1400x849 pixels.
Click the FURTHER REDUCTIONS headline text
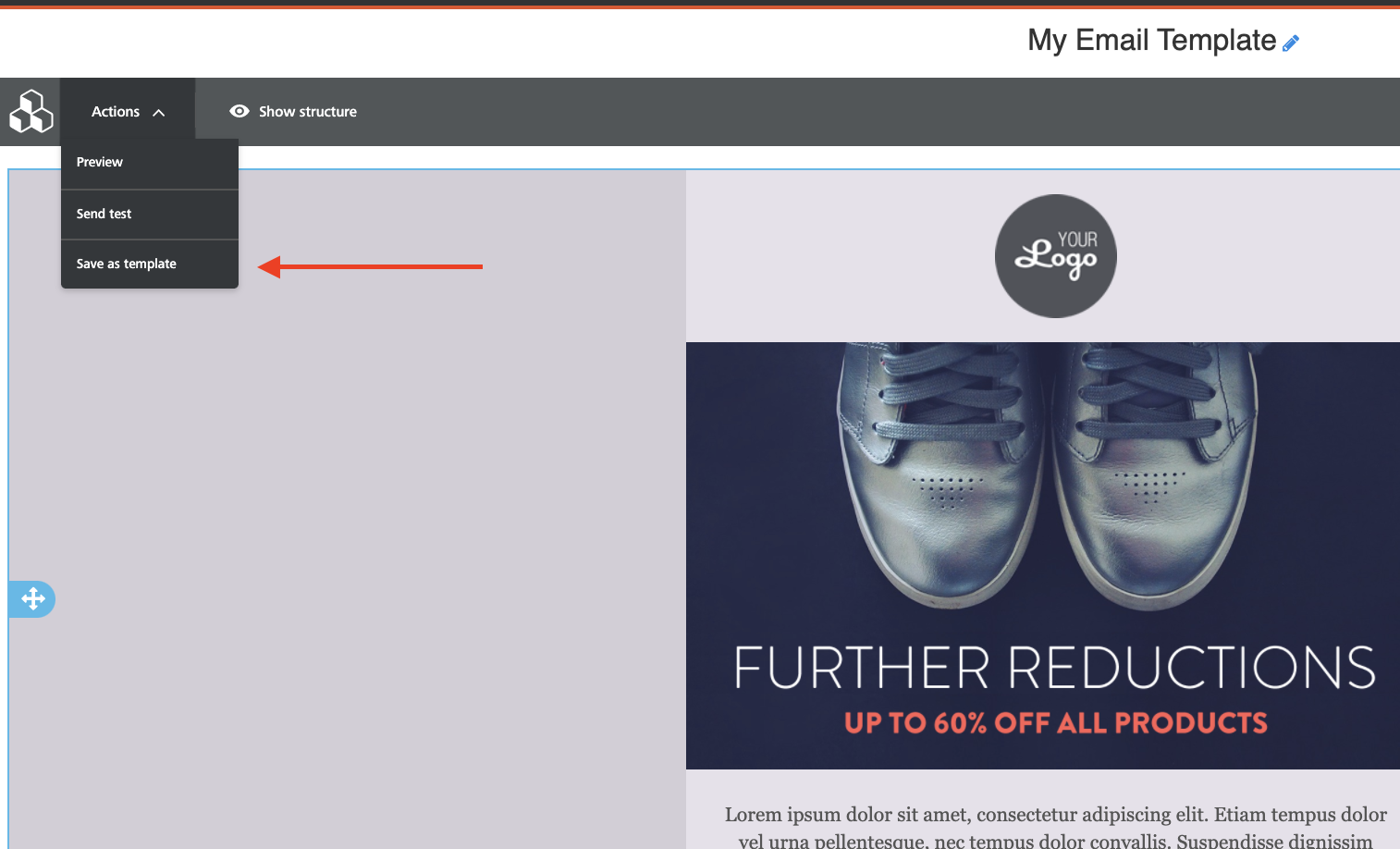pos(1054,668)
